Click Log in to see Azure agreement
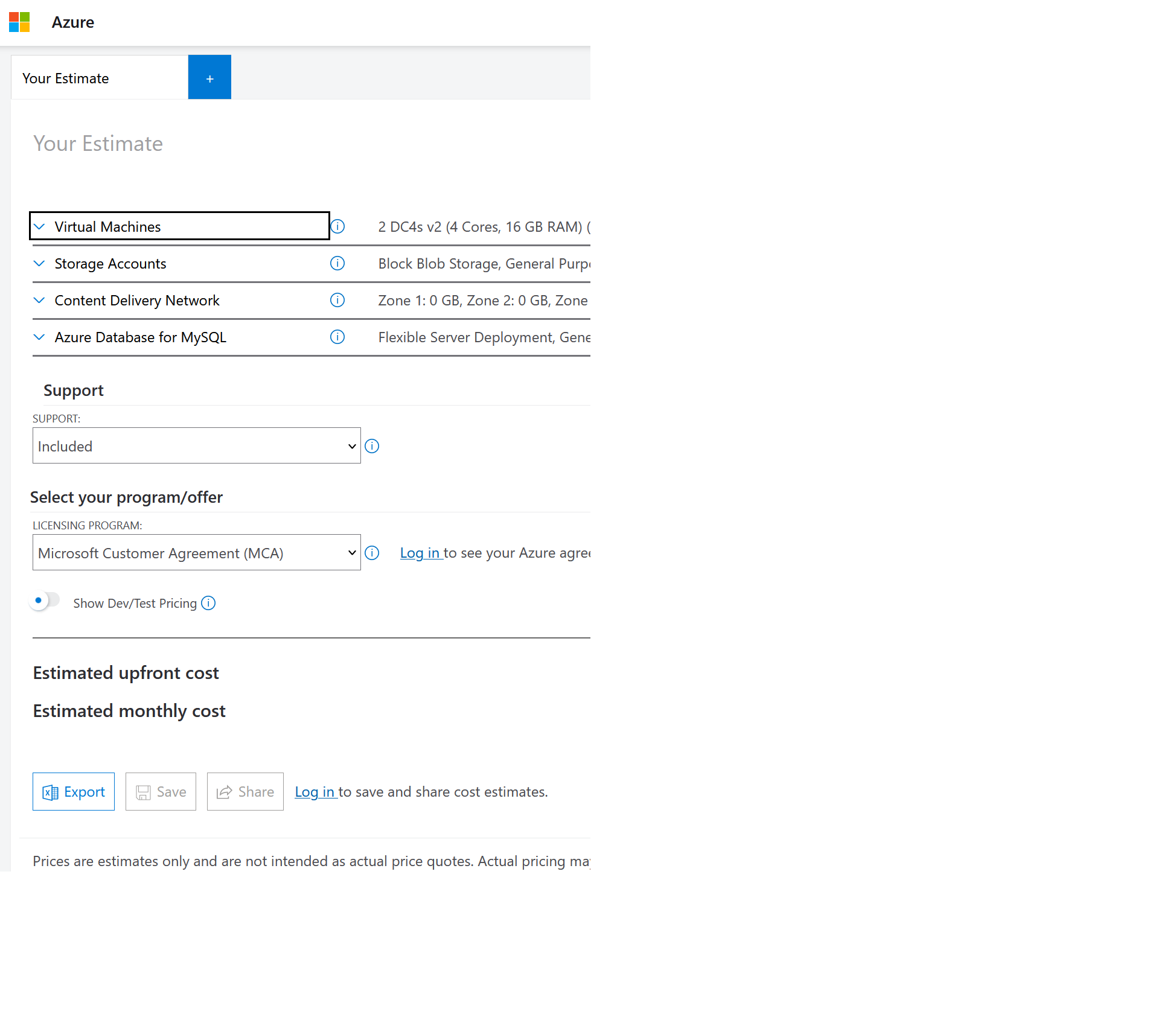The image size is (1176, 1020). click(420, 553)
